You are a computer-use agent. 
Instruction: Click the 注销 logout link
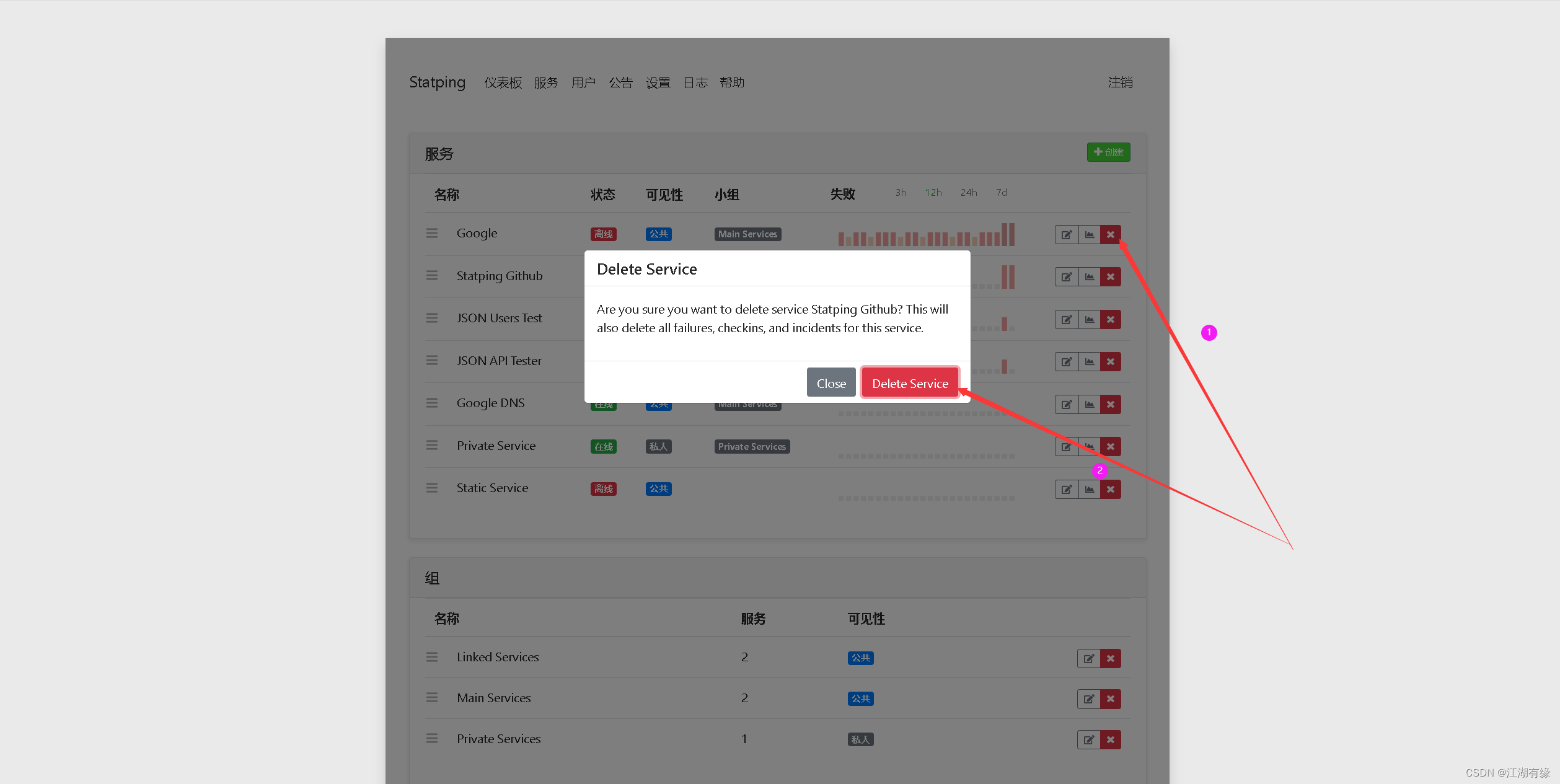point(1121,82)
